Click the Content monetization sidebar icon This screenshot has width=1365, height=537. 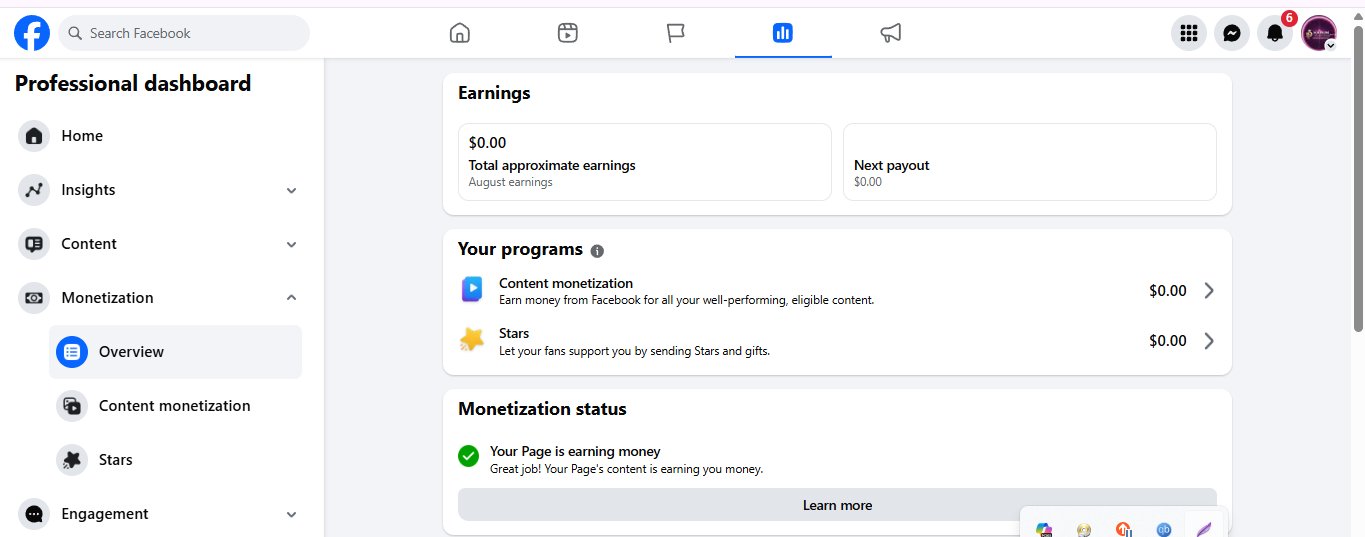[x=72, y=406]
